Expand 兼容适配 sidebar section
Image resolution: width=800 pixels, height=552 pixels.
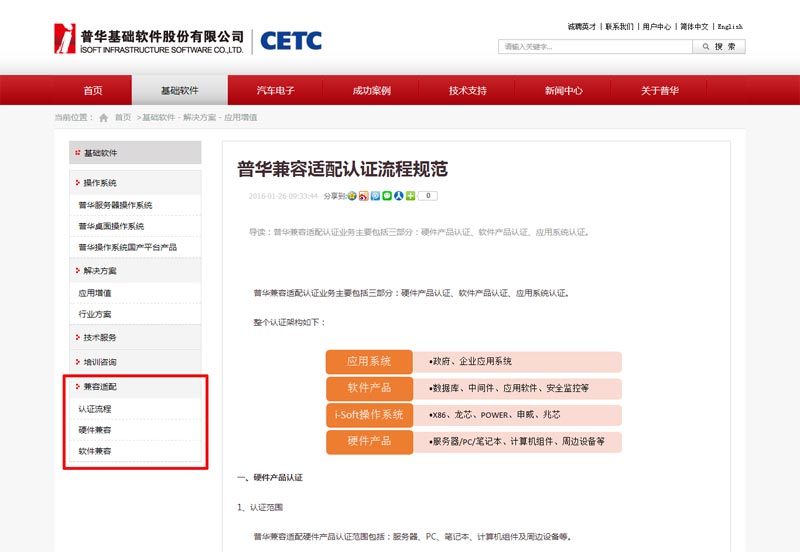pyautogui.click(x=135, y=387)
